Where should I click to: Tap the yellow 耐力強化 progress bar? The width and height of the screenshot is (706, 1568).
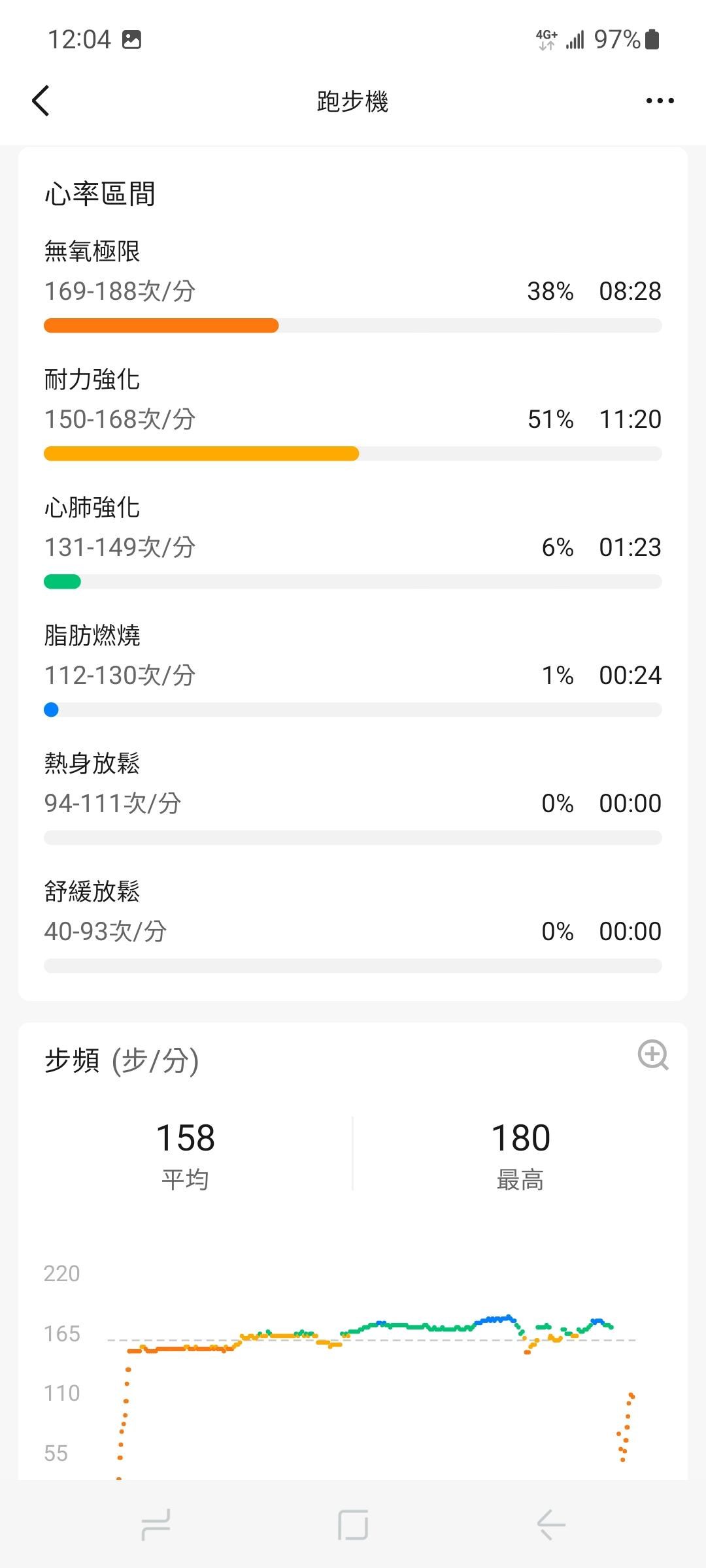pyautogui.click(x=201, y=453)
